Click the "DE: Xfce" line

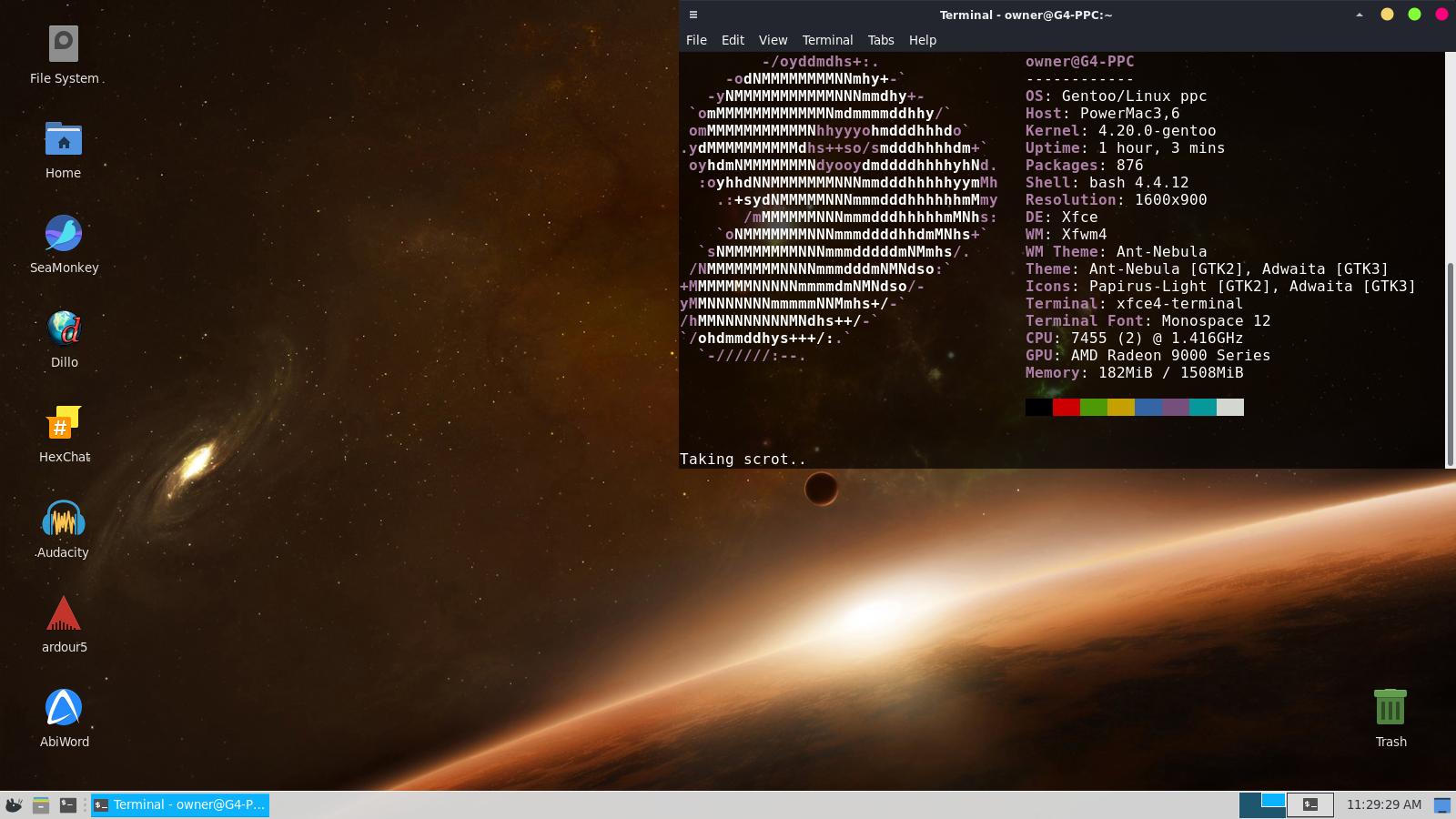point(1062,217)
